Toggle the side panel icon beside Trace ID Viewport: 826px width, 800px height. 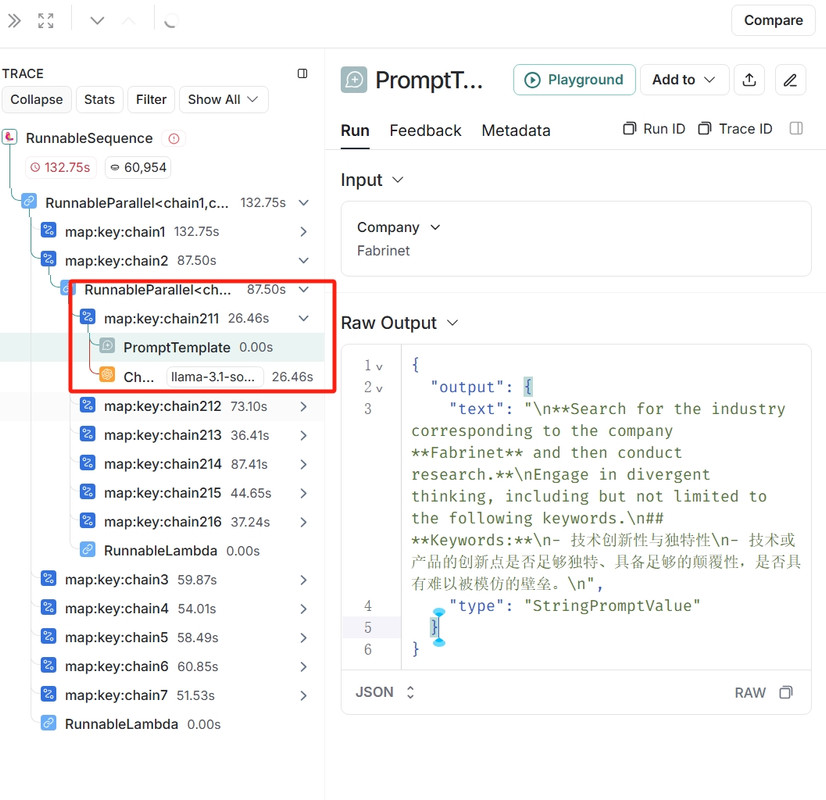coord(796,129)
